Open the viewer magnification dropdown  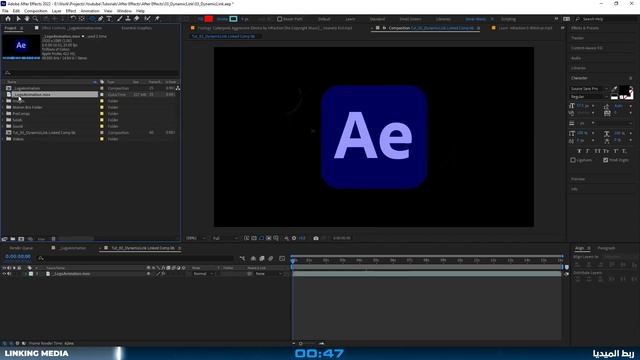[x=196, y=238]
